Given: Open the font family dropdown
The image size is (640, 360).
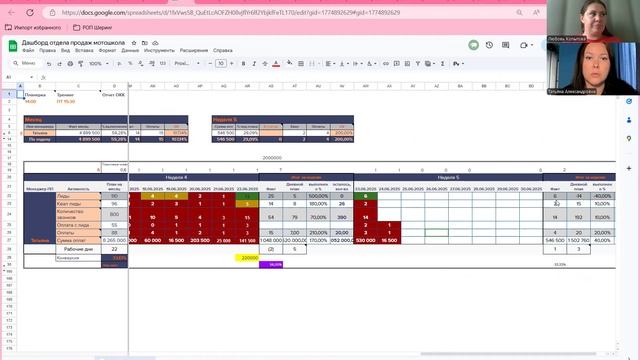Looking at the screenshot, I should pyautogui.click(x=187, y=64).
